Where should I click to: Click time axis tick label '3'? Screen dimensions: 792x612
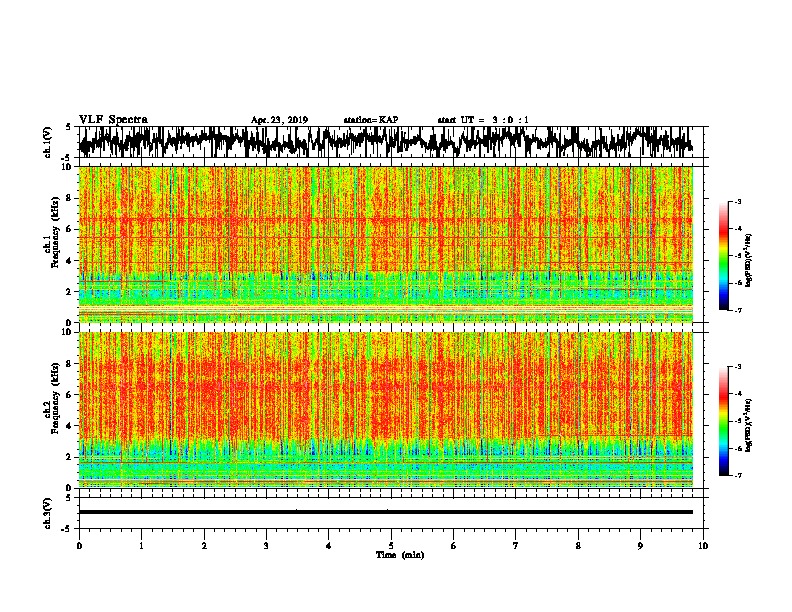[x=266, y=546]
